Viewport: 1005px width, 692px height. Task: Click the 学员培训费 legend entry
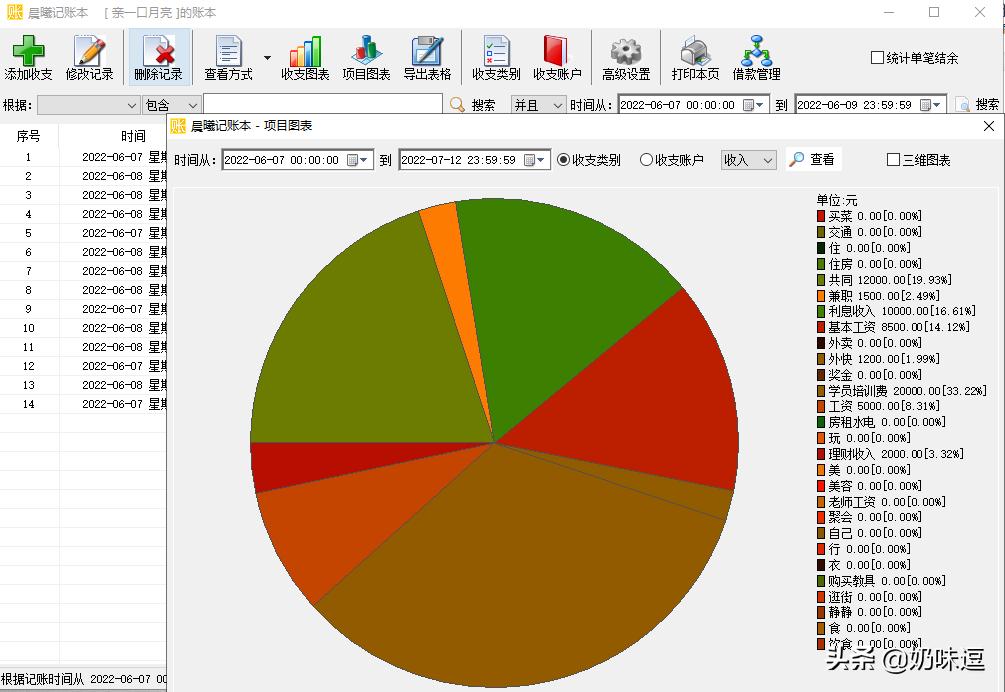901,391
